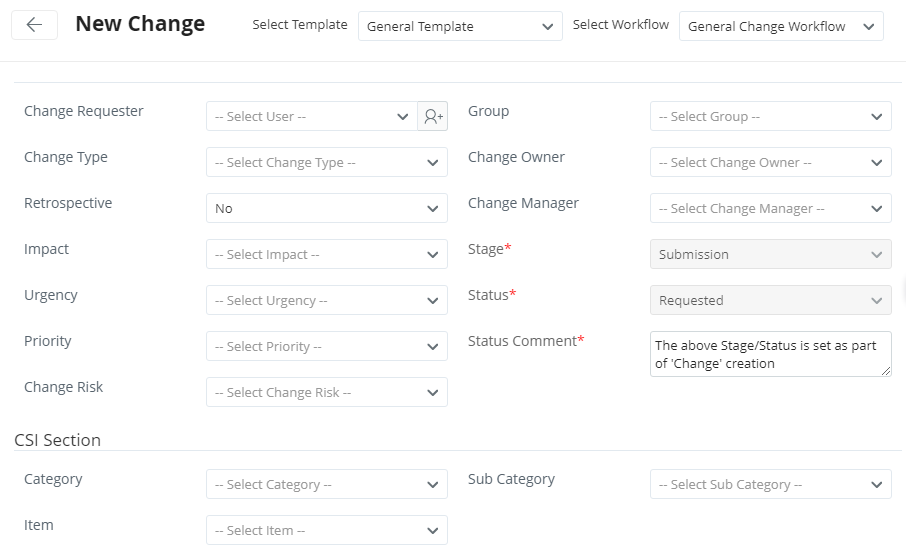Image resolution: width=906 pixels, height=550 pixels.
Task: Open the Category dropdown in CSI Section
Action: (x=326, y=485)
